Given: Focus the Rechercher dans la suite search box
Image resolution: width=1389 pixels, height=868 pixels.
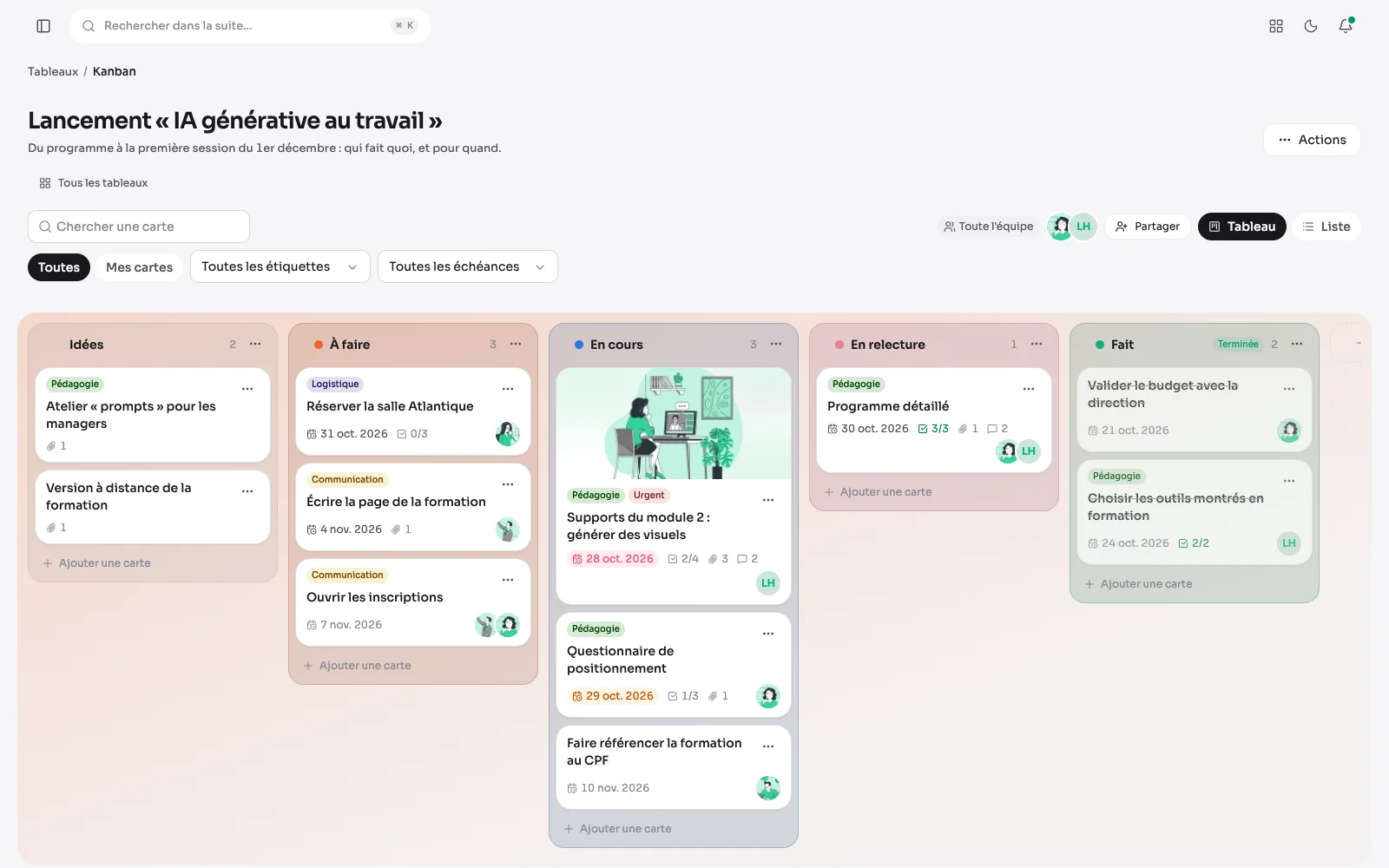Looking at the screenshot, I should [250, 26].
